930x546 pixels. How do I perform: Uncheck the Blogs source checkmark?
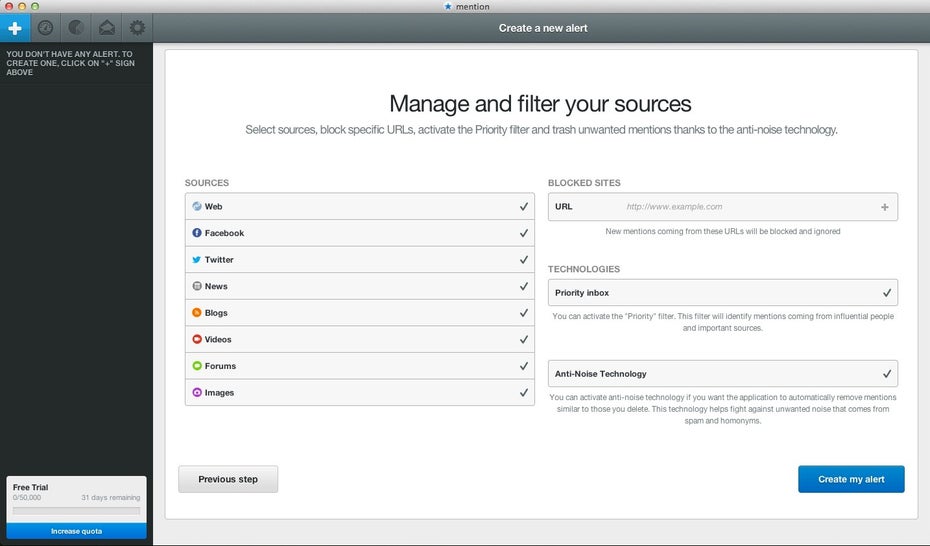(x=524, y=312)
